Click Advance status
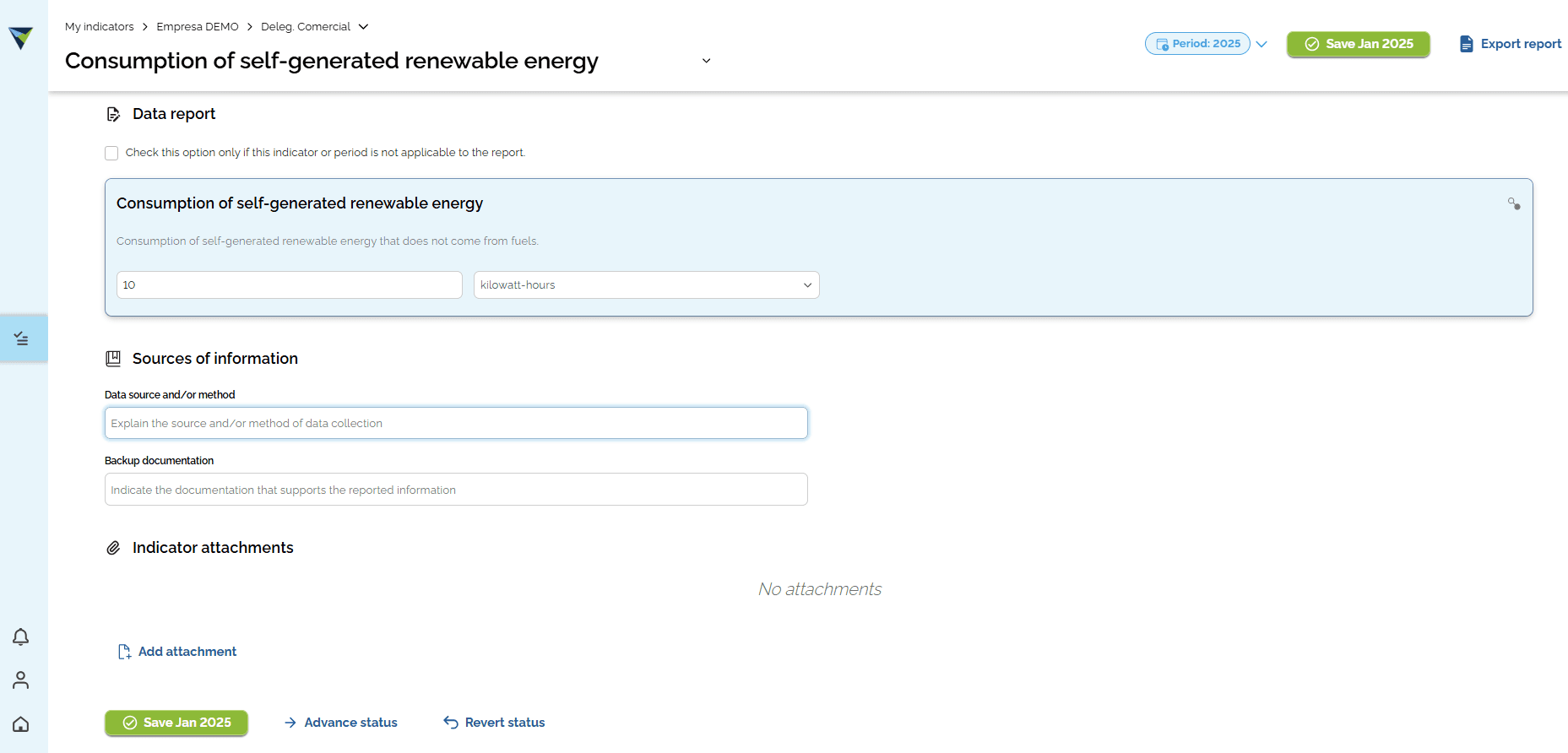The height and width of the screenshot is (753, 1568). [x=341, y=723]
